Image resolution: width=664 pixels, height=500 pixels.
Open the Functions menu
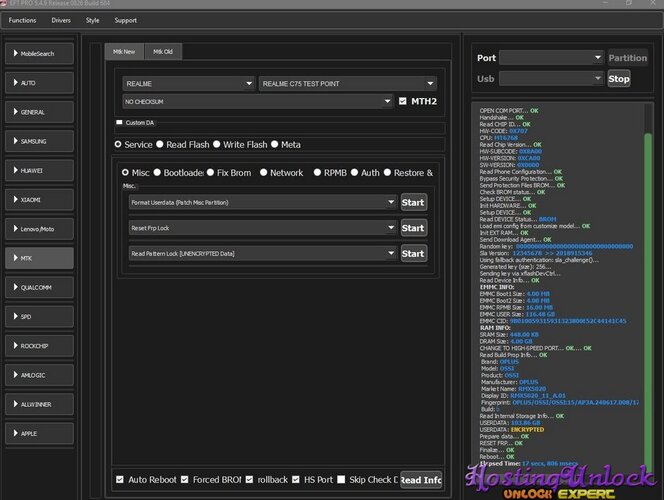(x=22, y=20)
